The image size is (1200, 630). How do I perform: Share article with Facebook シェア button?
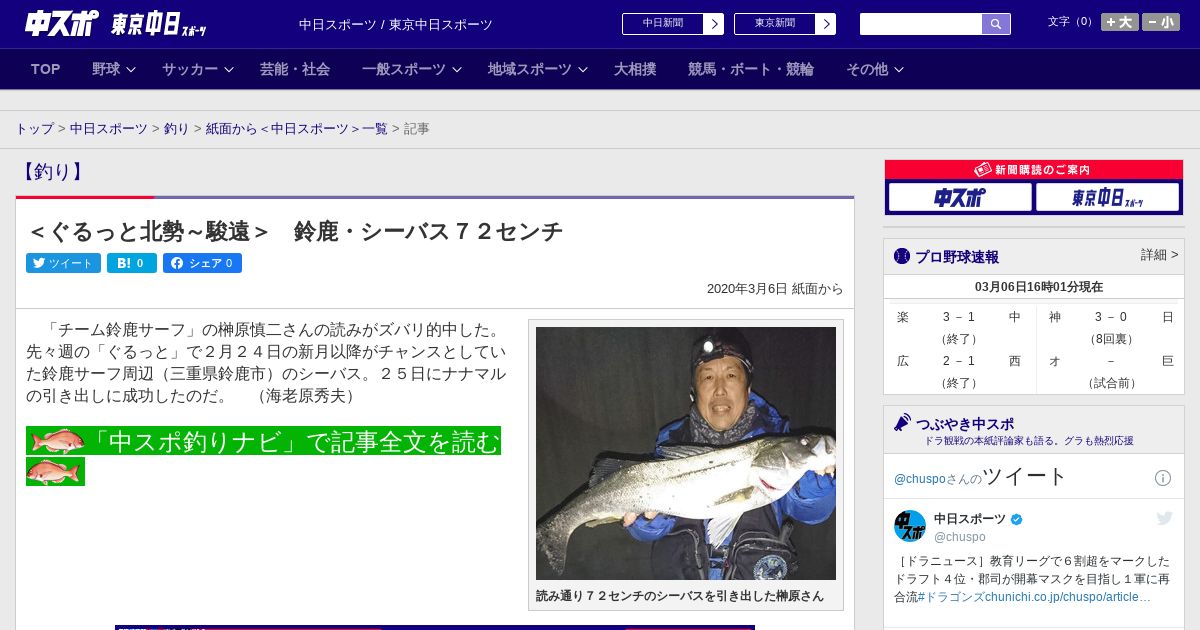click(202, 263)
